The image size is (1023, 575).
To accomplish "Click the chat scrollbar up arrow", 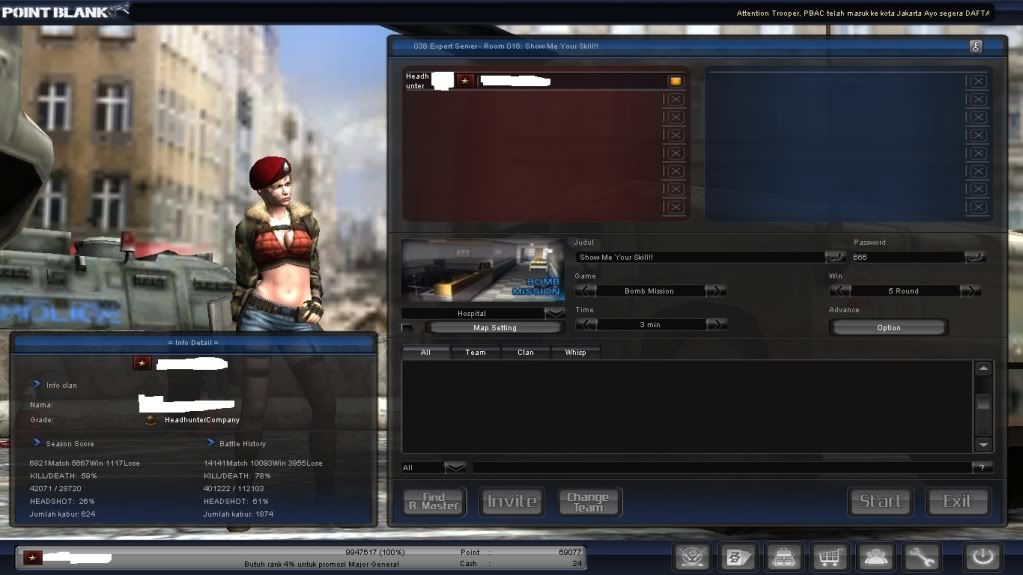I will pos(983,369).
